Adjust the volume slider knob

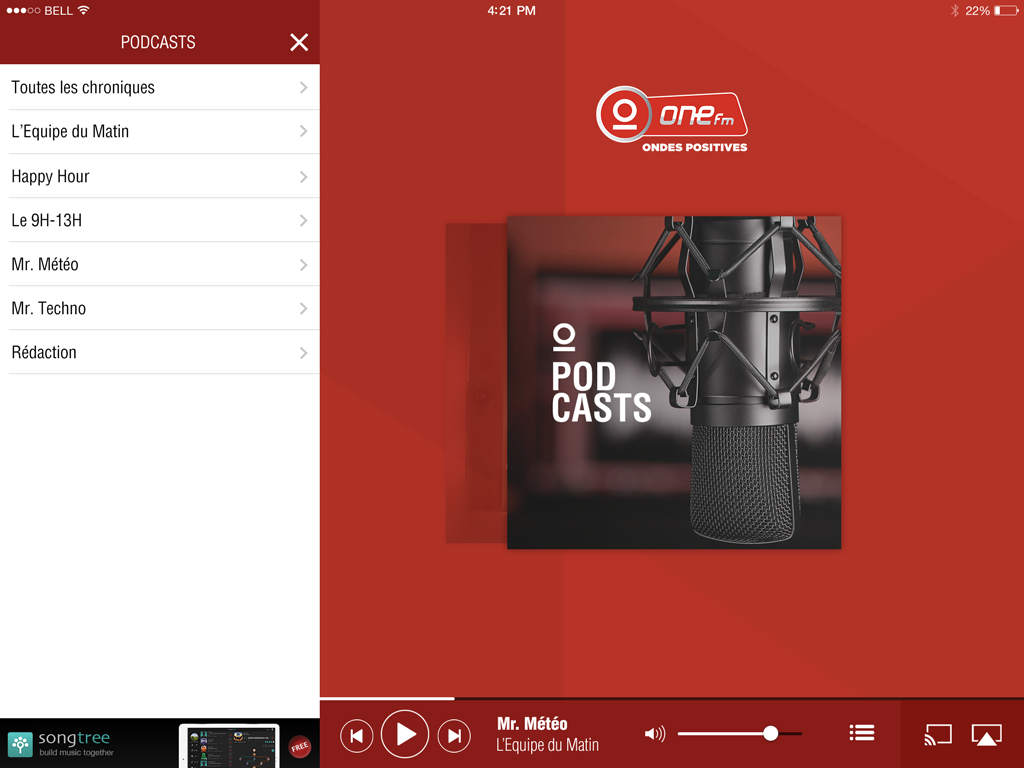pyautogui.click(x=771, y=733)
